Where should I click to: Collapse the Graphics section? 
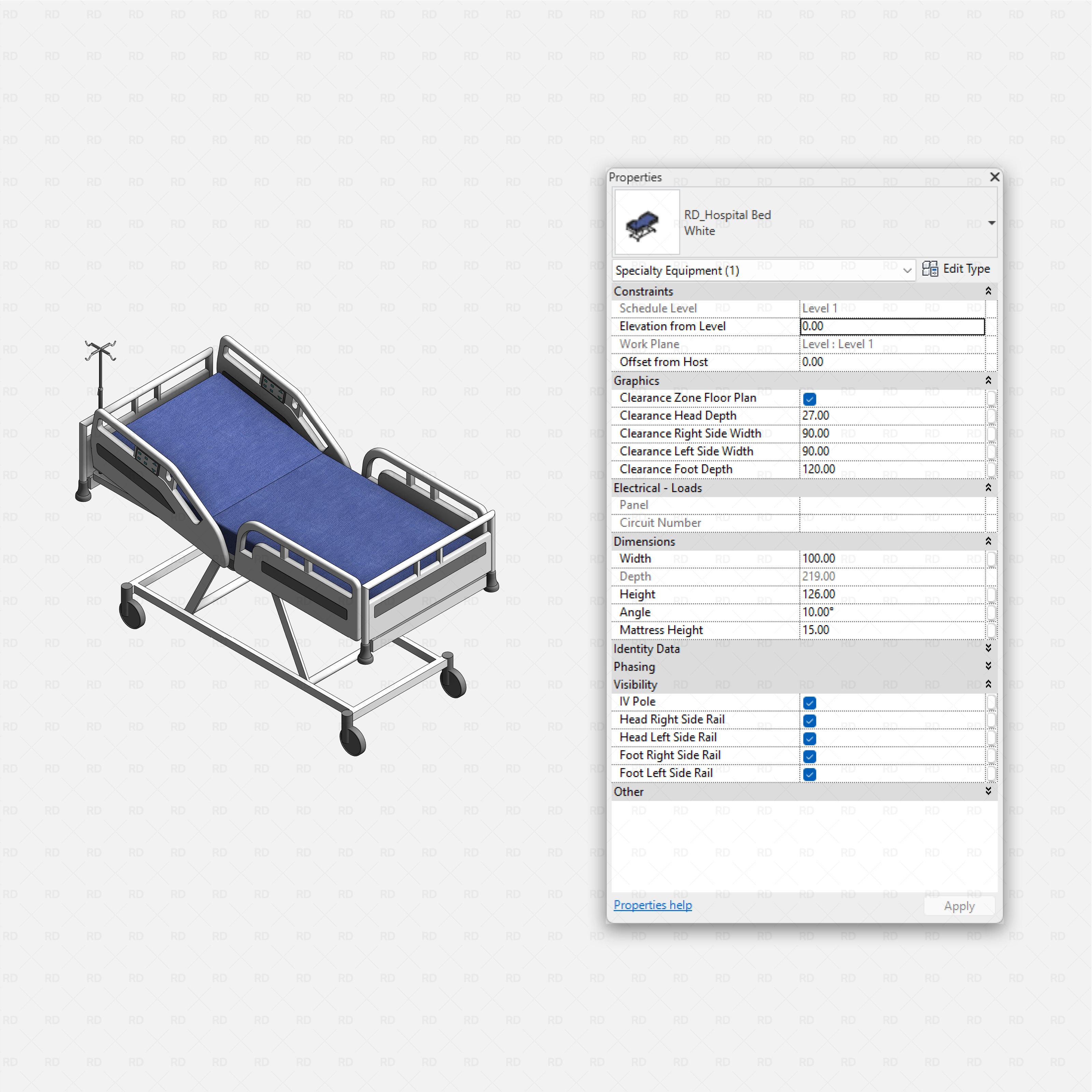coord(989,380)
